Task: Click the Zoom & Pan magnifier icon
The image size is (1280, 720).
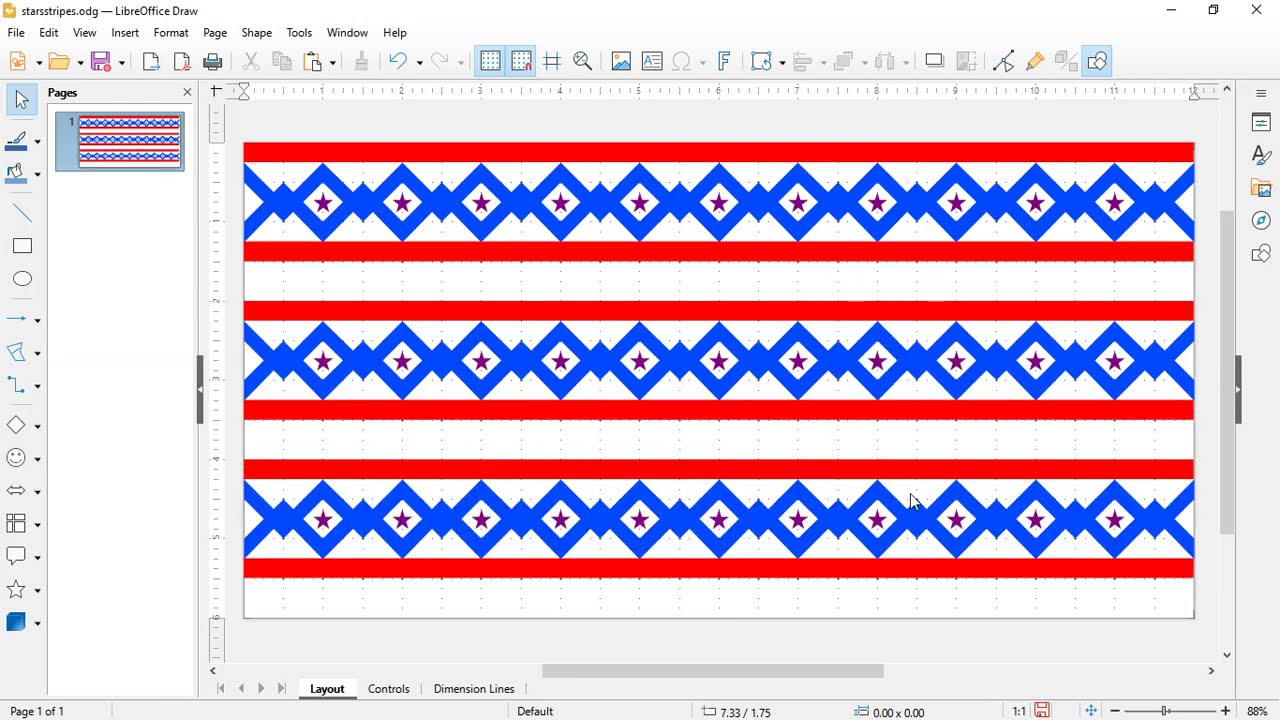Action: [x=583, y=62]
